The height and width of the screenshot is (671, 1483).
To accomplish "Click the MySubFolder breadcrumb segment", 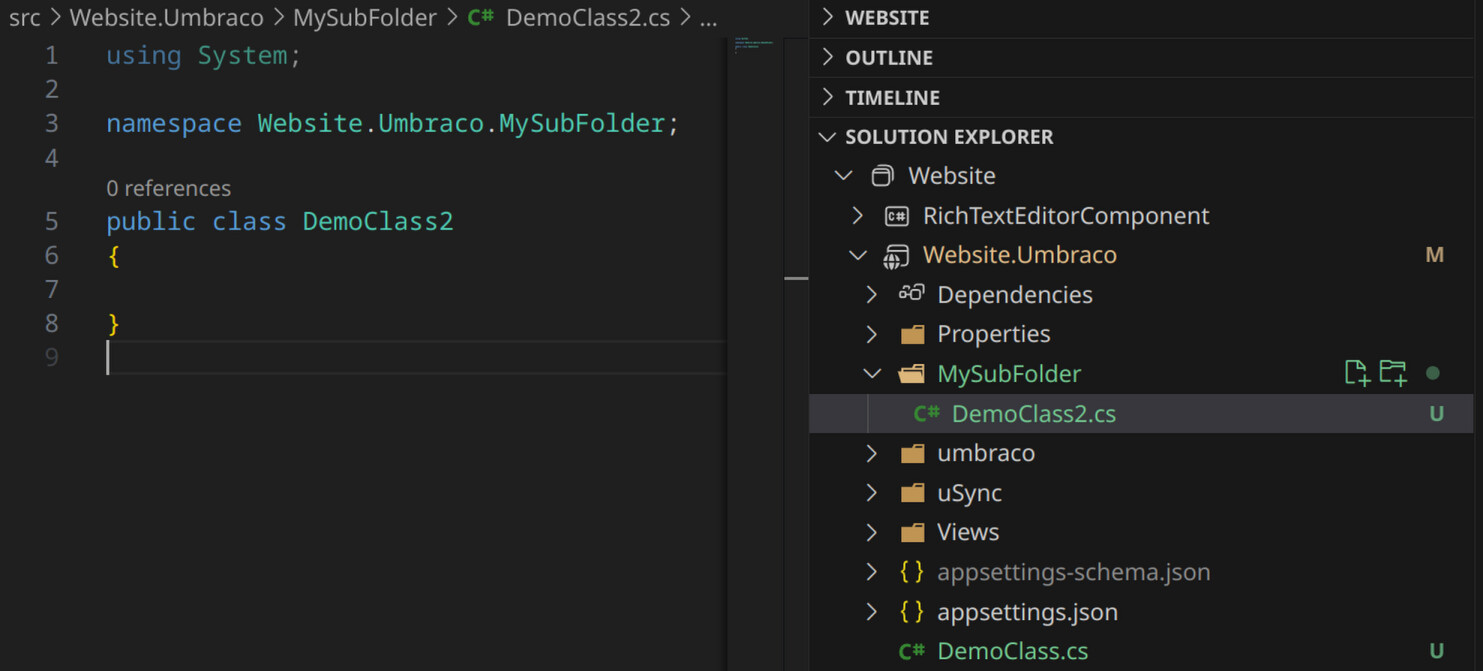I will point(365,18).
